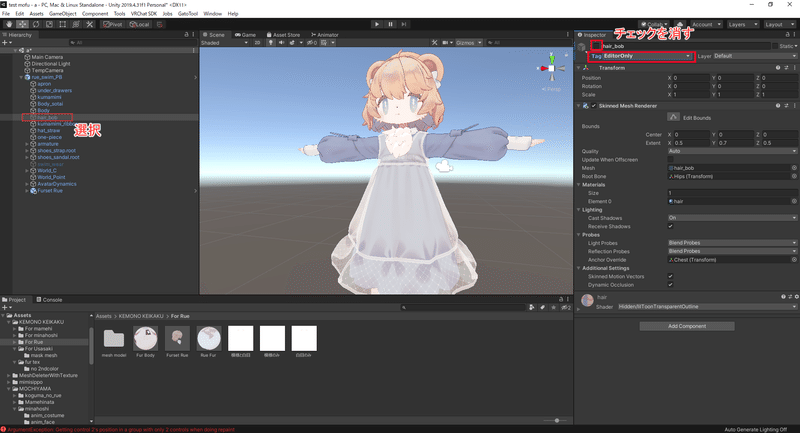Select hair_bob in the Hierarchy
Viewport: 800px width, 433px height.
(47, 117)
